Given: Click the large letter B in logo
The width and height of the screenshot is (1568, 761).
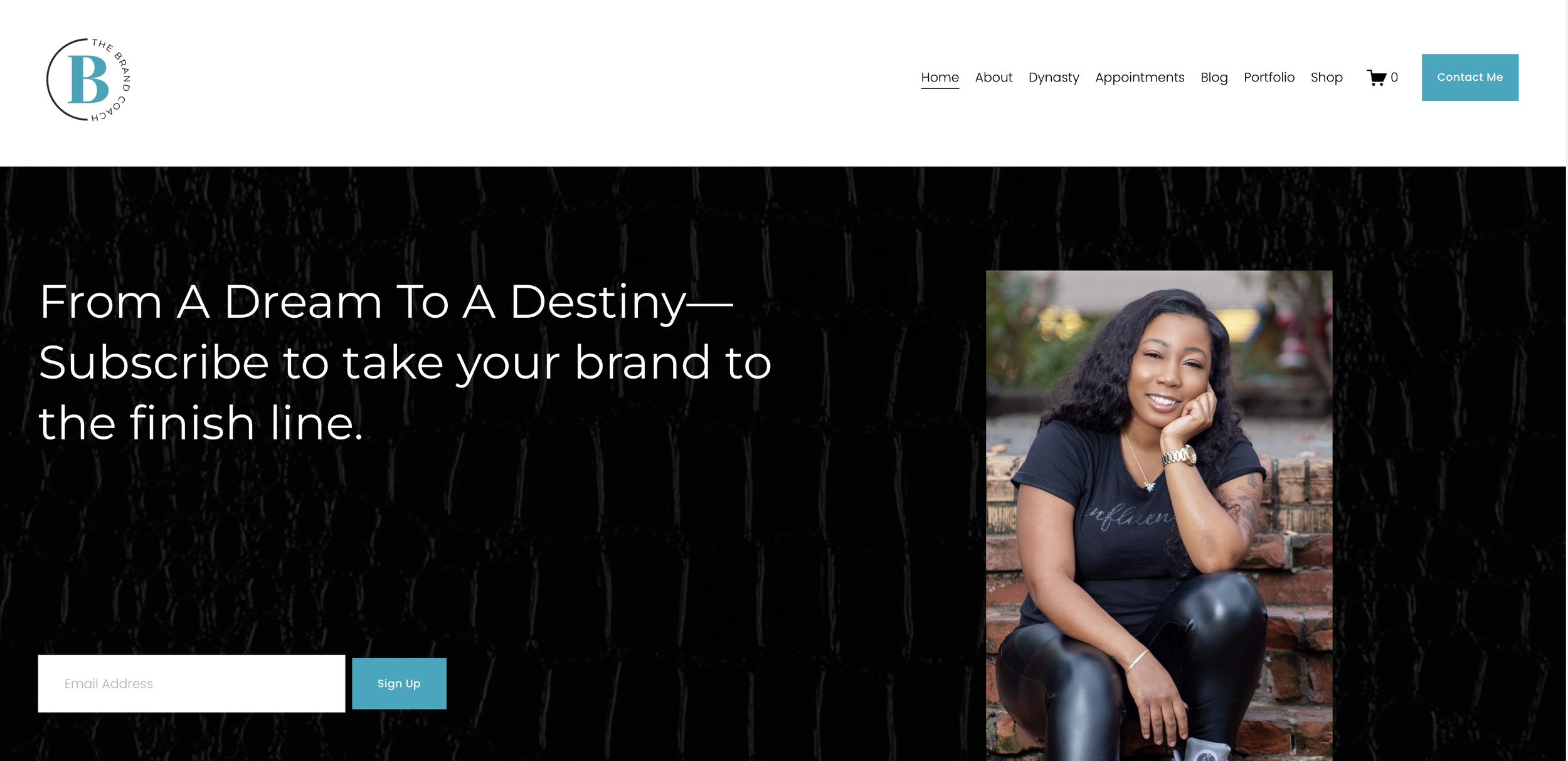Looking at the screenshot, I should (x=88, y=79).
